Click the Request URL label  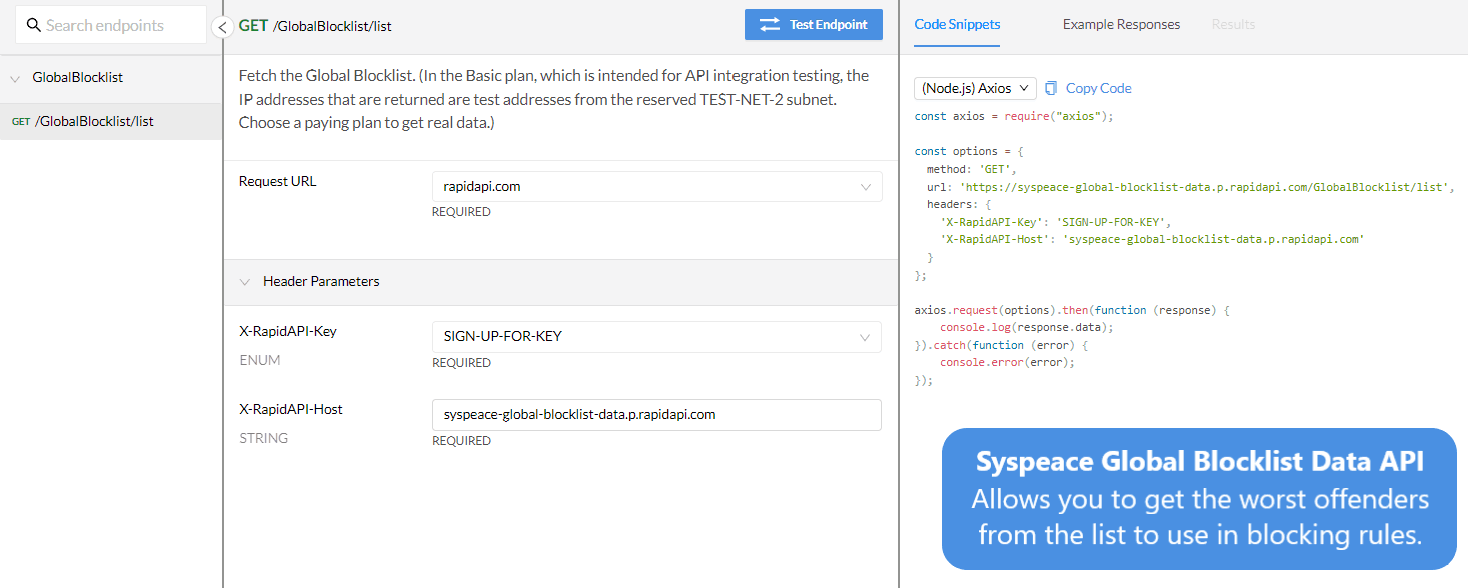coord(278,181)
